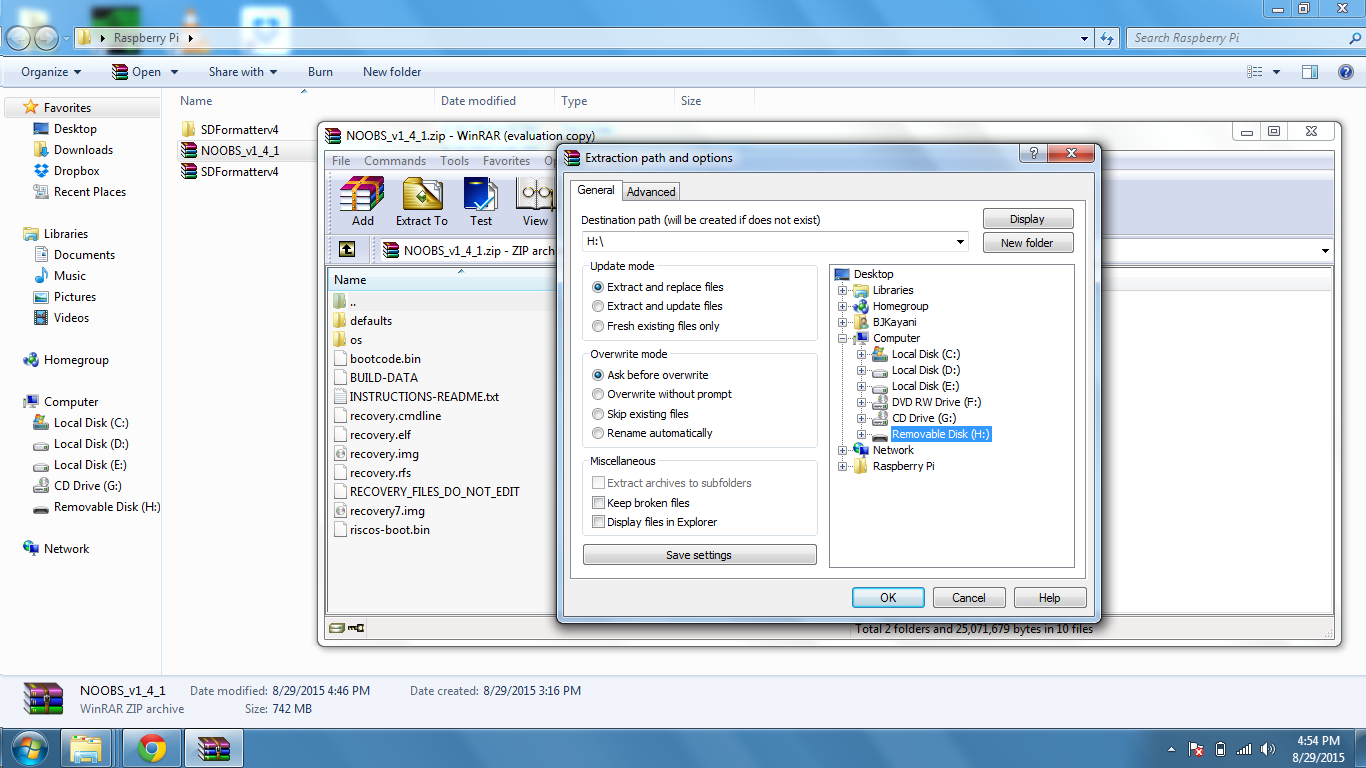This screenshot has width=1366, height=768.
Task: Toggle Explorer preview pane button
Action: click(x=1310, y=72)
